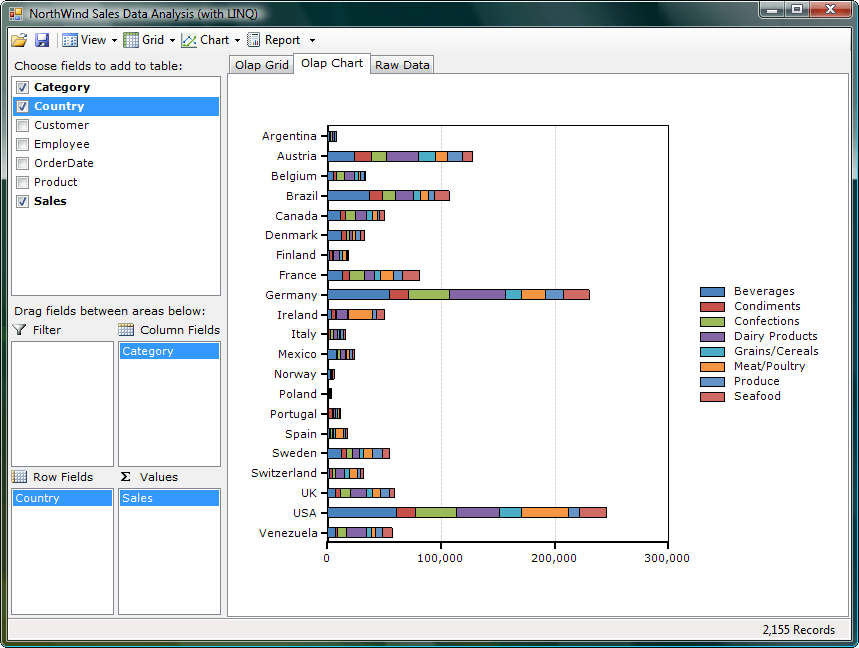Click the View grid icon

70,40
